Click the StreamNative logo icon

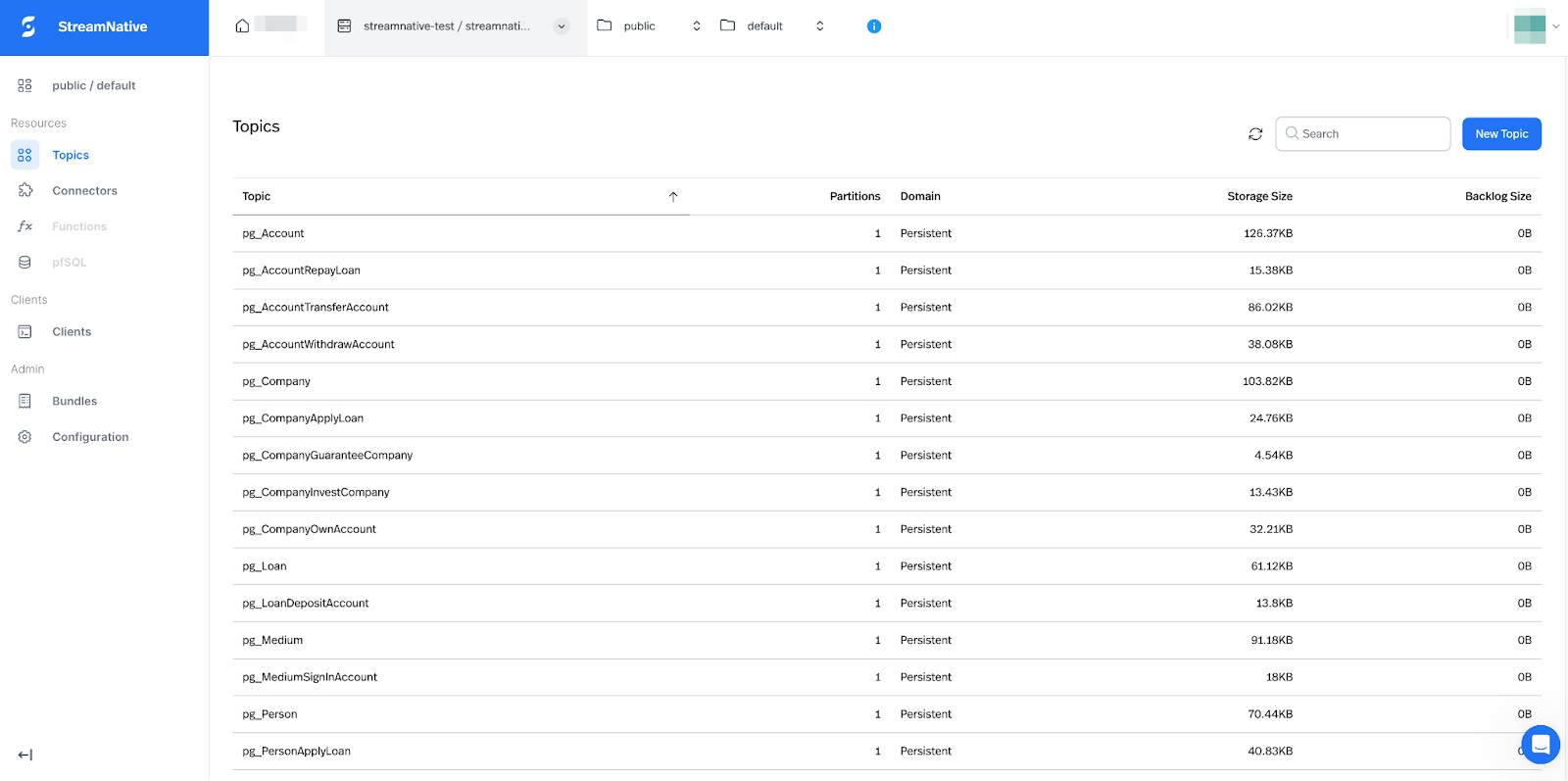pos(28,26)
